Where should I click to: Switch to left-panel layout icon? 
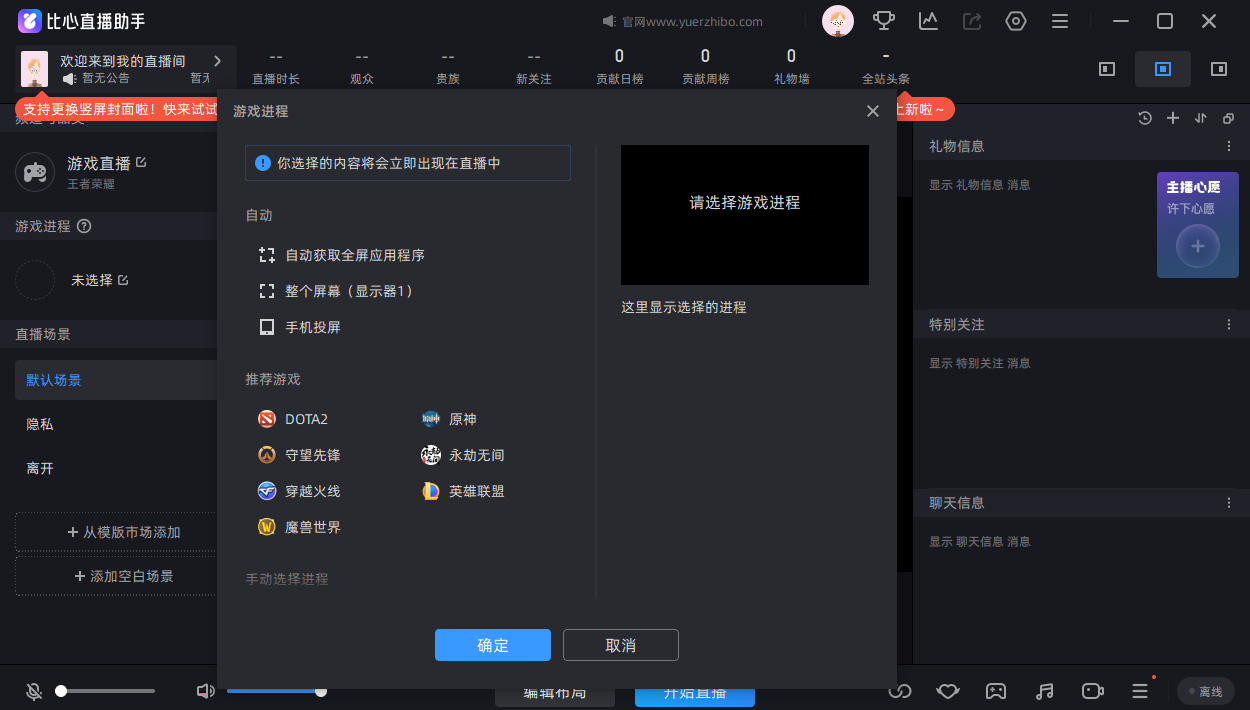click(x=1107, y=69)
